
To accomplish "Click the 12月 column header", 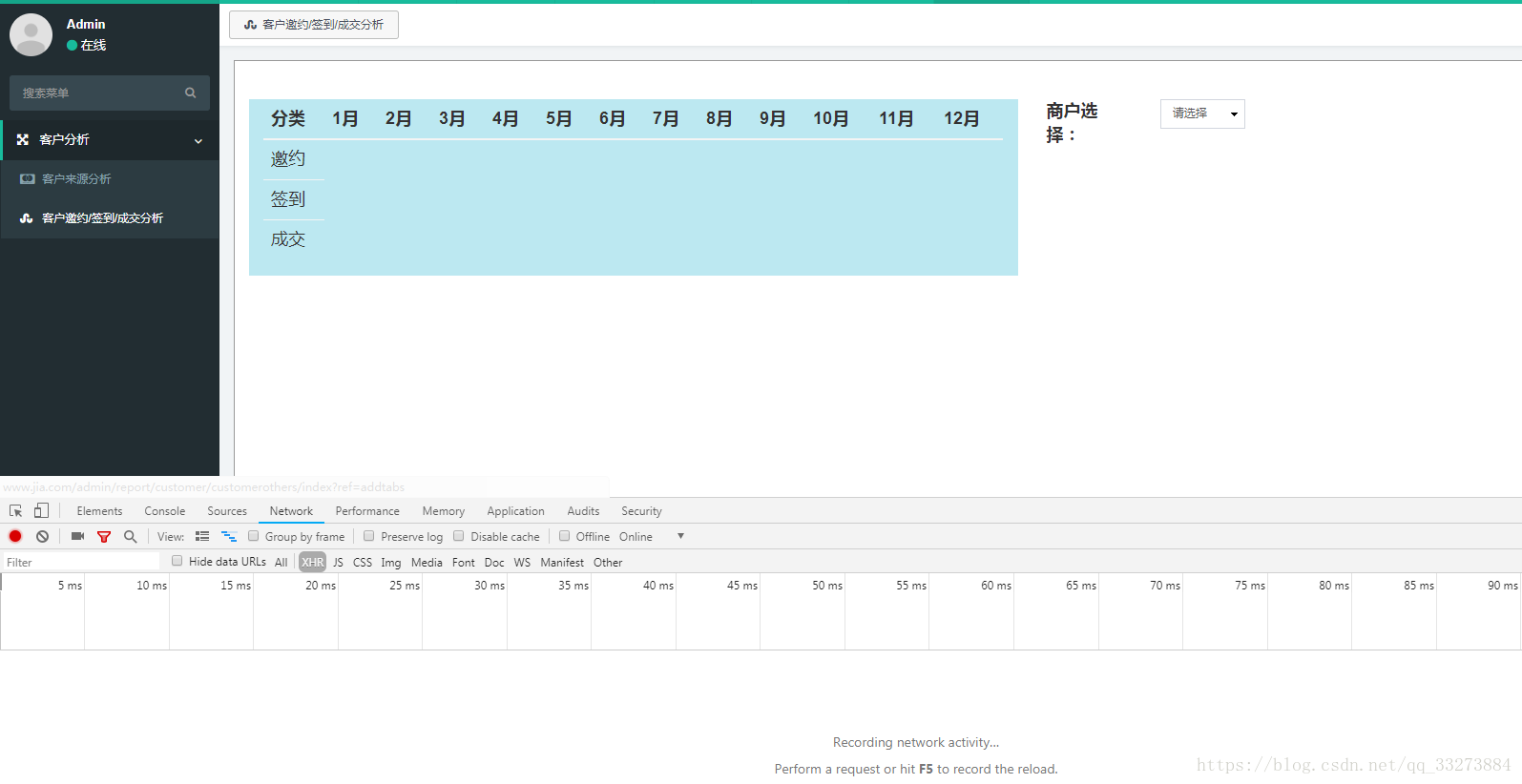I will tap(962, 118).
